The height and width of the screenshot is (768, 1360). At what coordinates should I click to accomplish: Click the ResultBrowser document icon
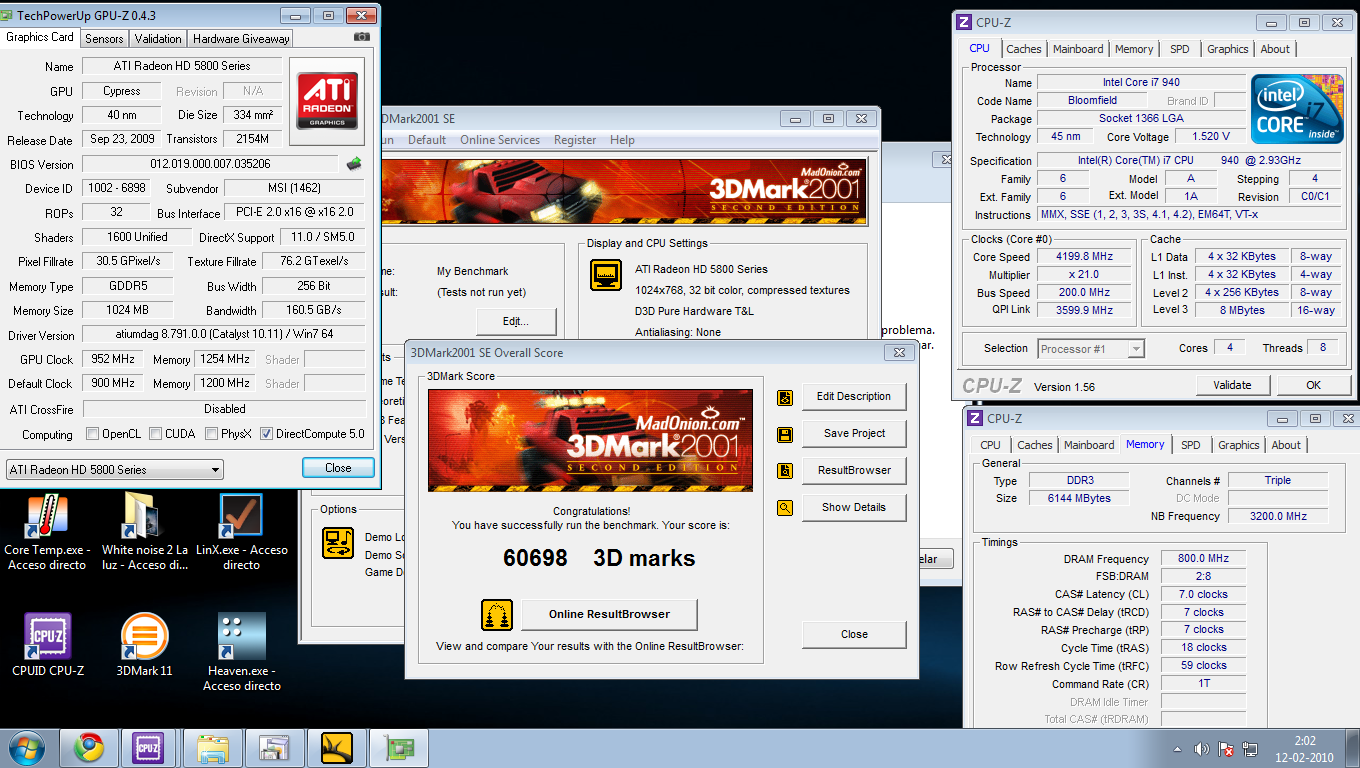point(785,471)
